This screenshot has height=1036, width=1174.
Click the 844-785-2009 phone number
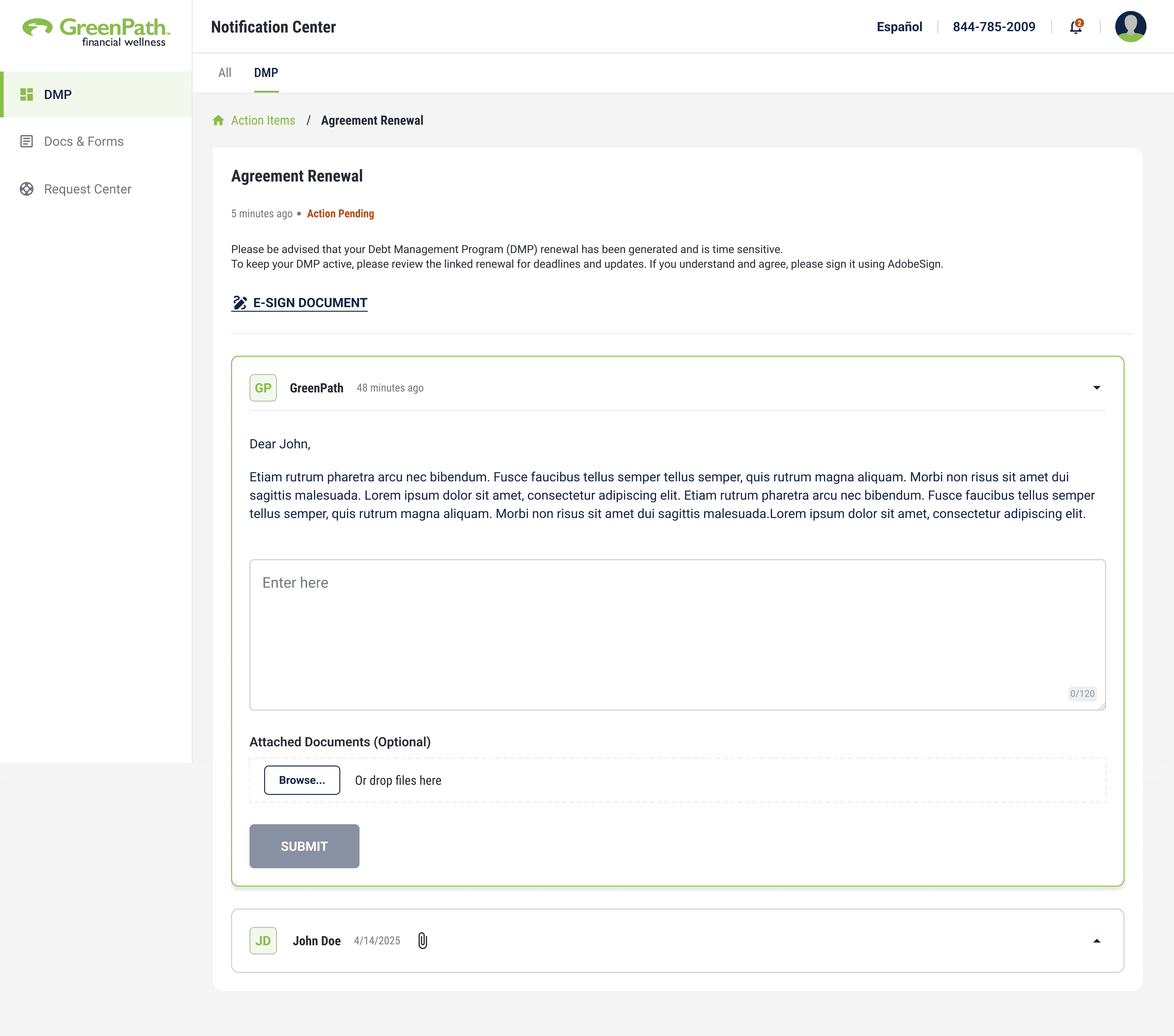pyautogui.click(x=994, y=27)
